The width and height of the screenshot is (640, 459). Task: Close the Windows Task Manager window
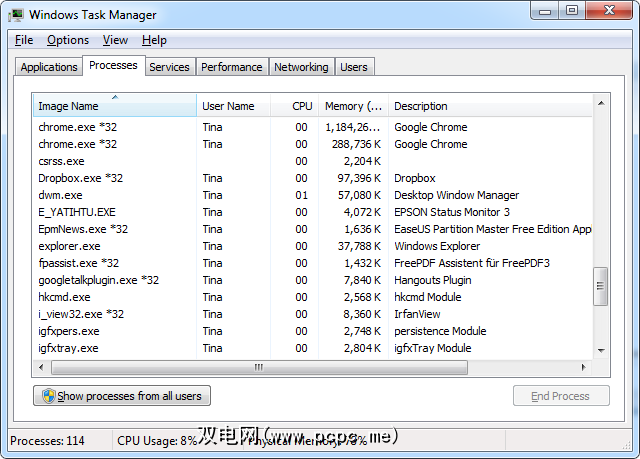(x=609, y=11)
